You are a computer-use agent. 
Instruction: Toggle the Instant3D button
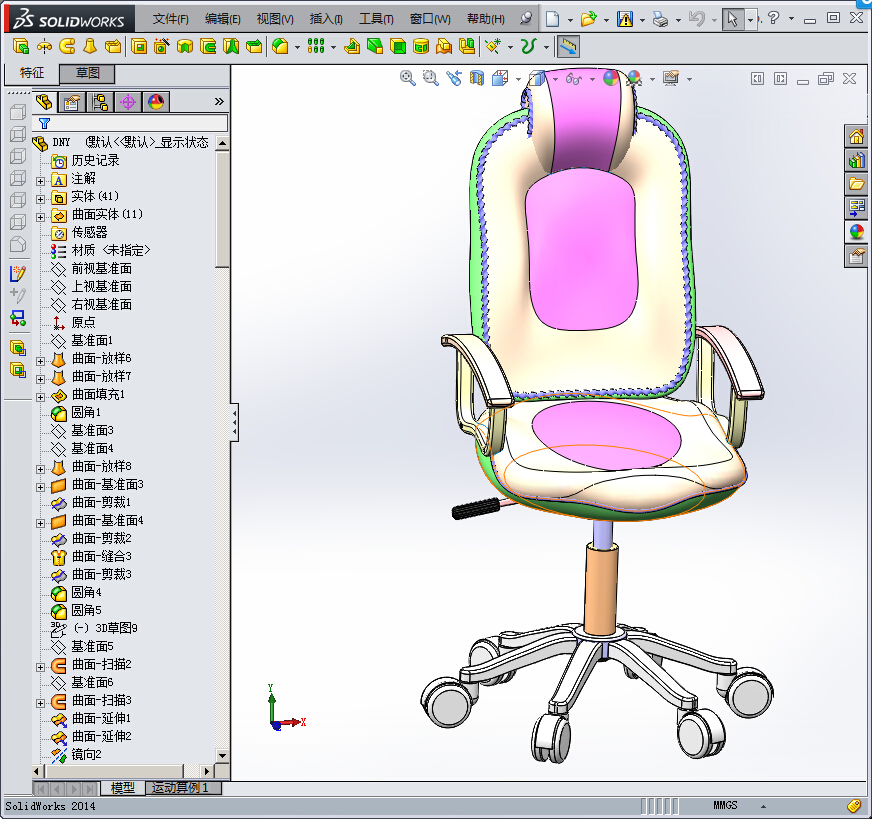tap(568, 47)
